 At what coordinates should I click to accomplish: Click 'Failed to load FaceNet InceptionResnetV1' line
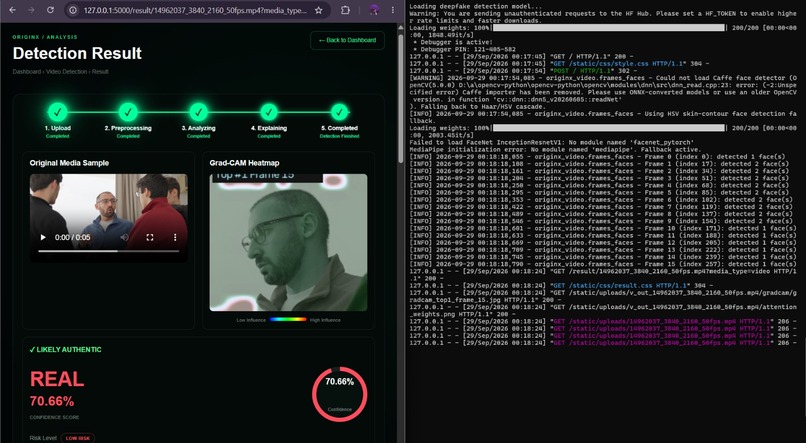coord(552,142)
